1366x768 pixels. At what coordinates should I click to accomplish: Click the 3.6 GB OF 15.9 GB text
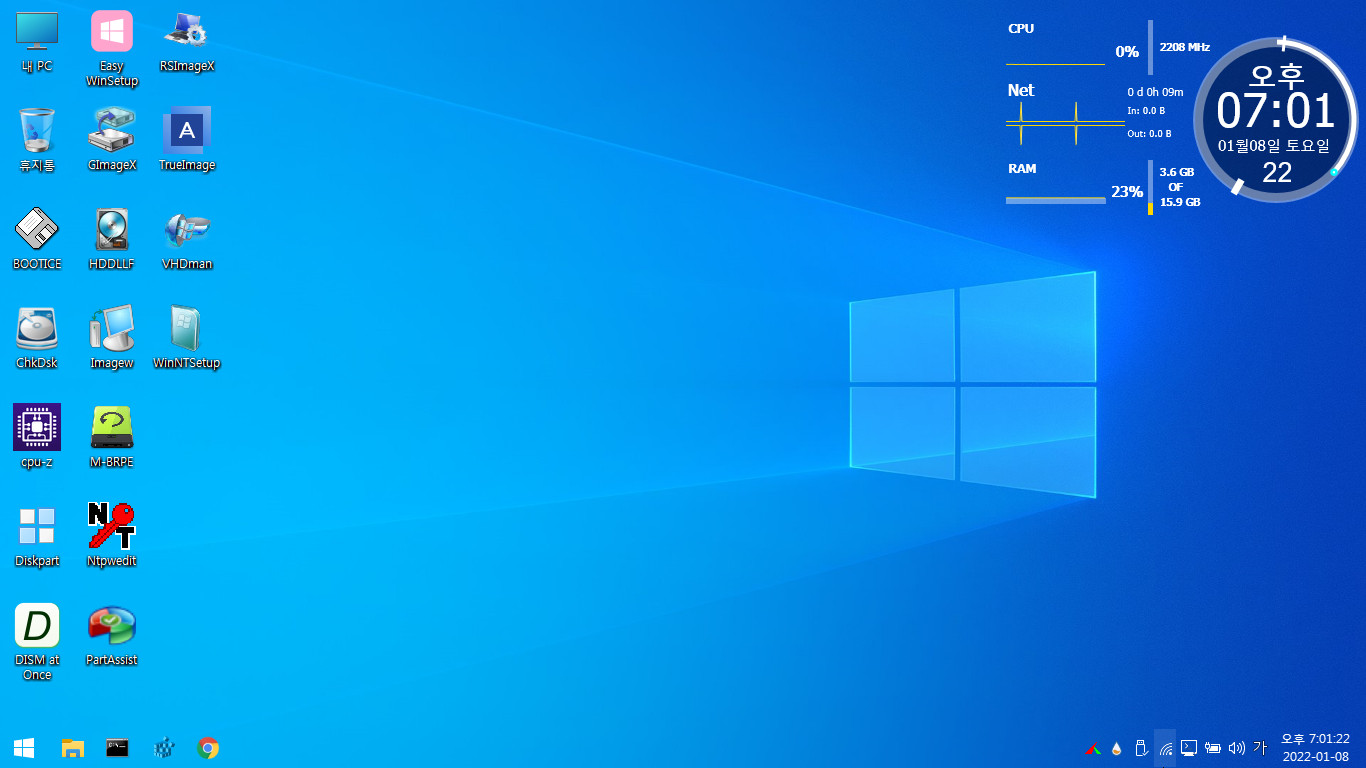click(1178, 187)
